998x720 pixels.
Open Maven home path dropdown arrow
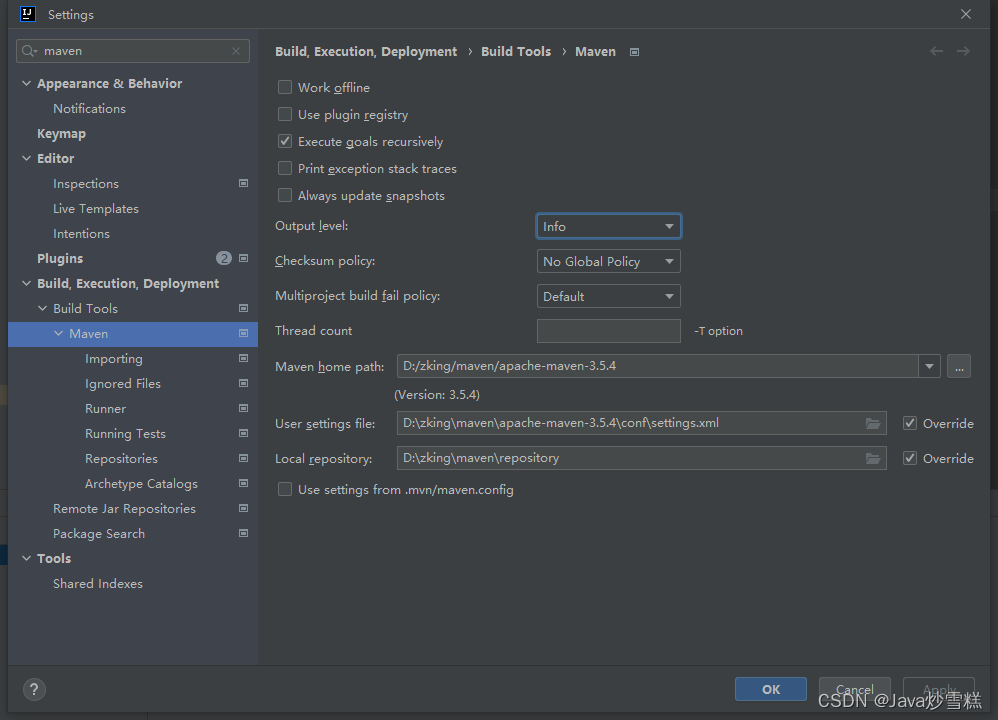point(929,366)
